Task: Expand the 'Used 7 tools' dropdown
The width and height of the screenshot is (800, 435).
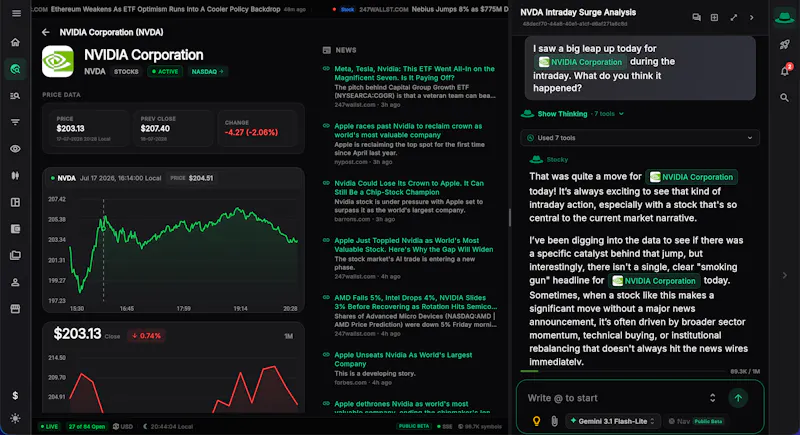Action: pos(640,138)
